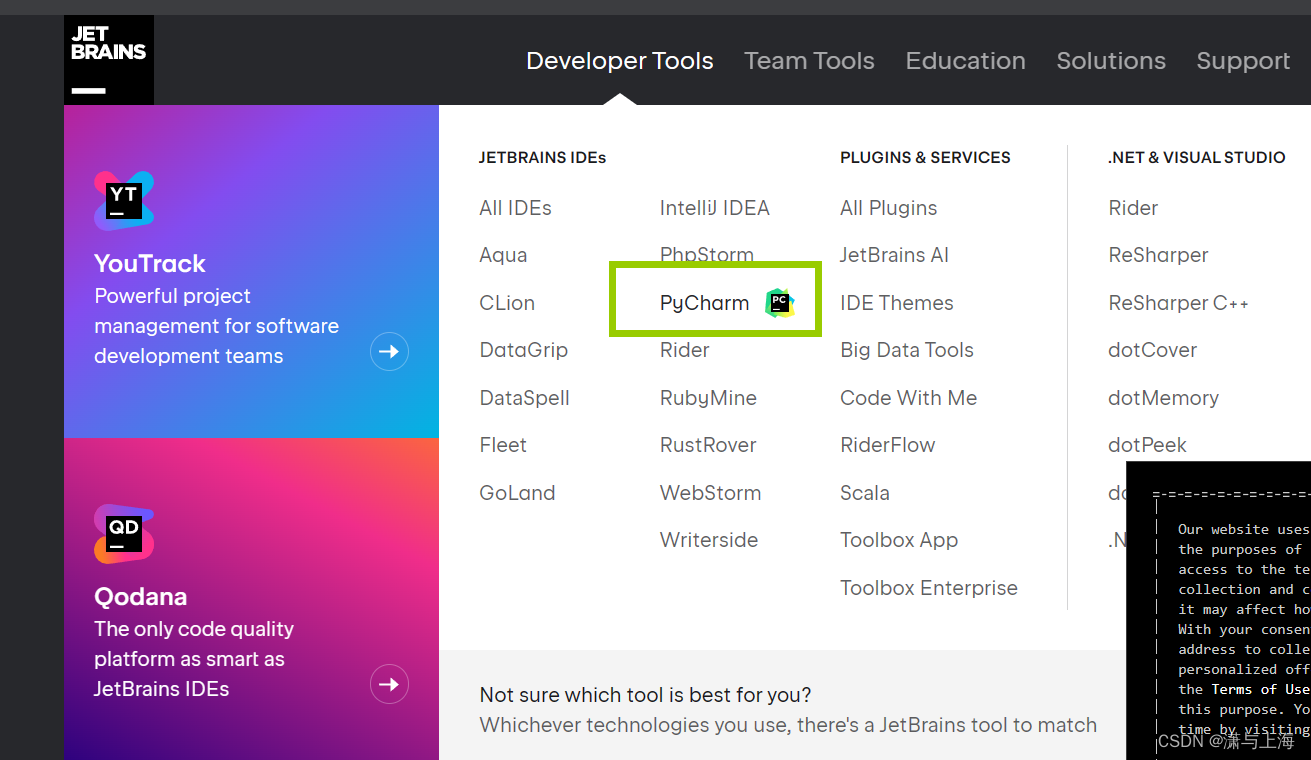
Task: Open Toolbox Enterprise link
Action: click(929, 588)
